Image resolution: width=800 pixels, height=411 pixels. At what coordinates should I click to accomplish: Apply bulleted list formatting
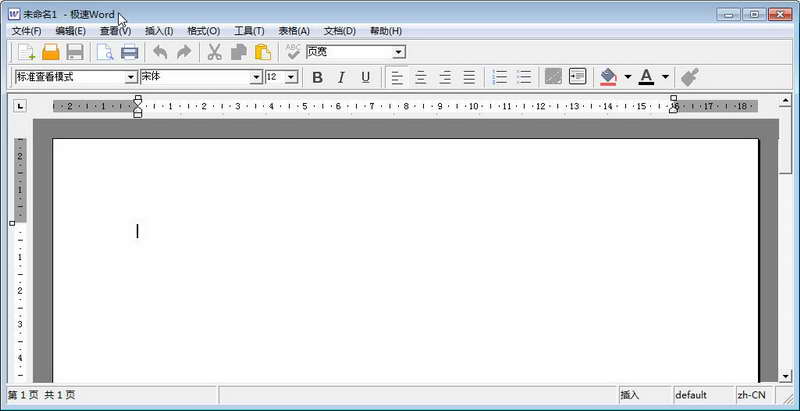click(x=523, y=78)
